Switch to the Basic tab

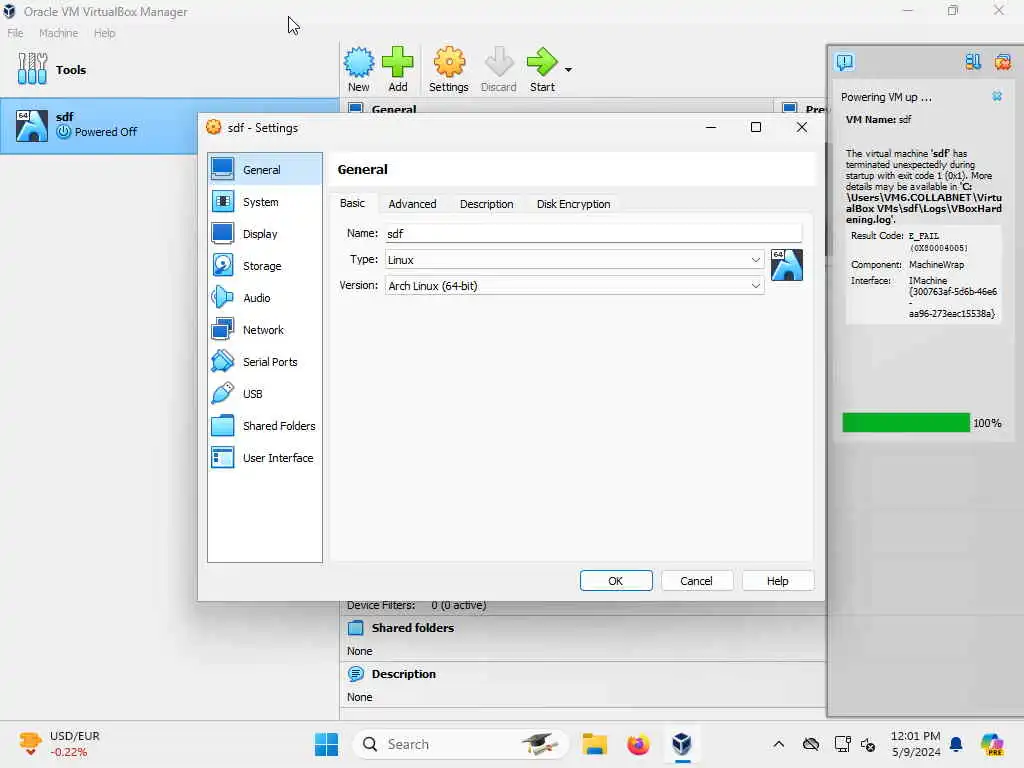(352, 203)
